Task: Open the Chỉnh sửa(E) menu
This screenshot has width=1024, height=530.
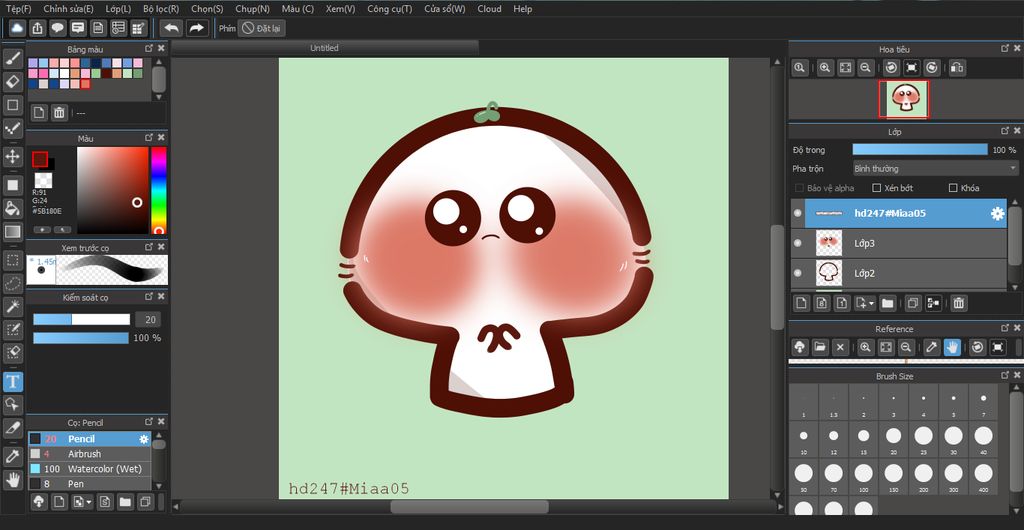Action: point(69,8)
